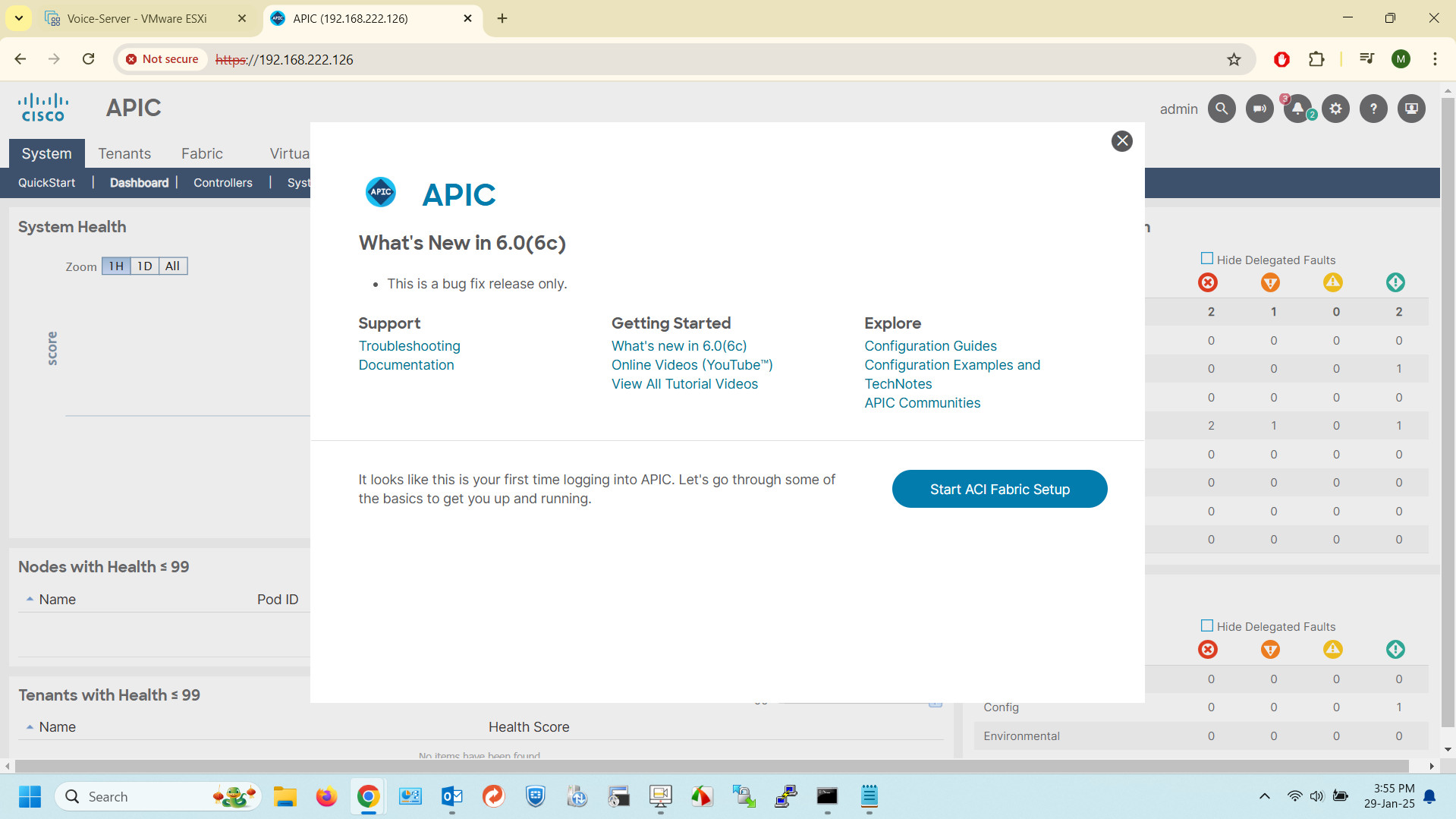Image resolution: width=1456 pixels, height=819 pixels.
Task: Open Configuration Guides link
Action: (930, 346)
